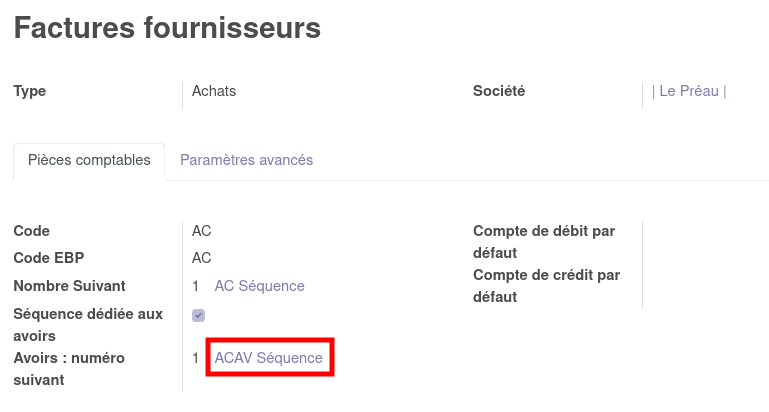Viewport: 769px width, 412px height.
Task: Toggle the Séquence dédiée aux avoirs checkbox
Action: (198, 315)
